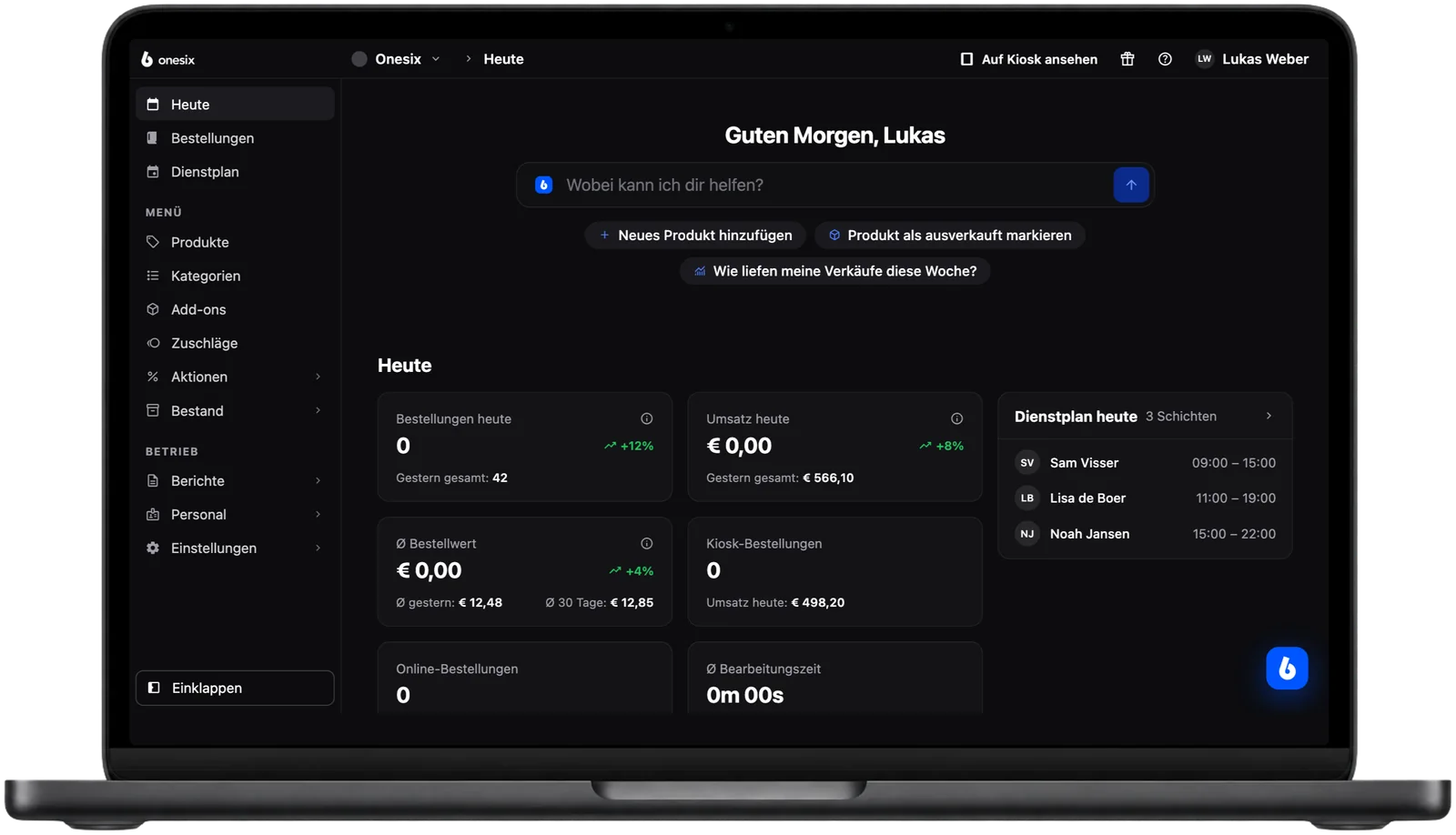Click the LW user avatar
The image size is (1456, 835).
point(1204,59)
